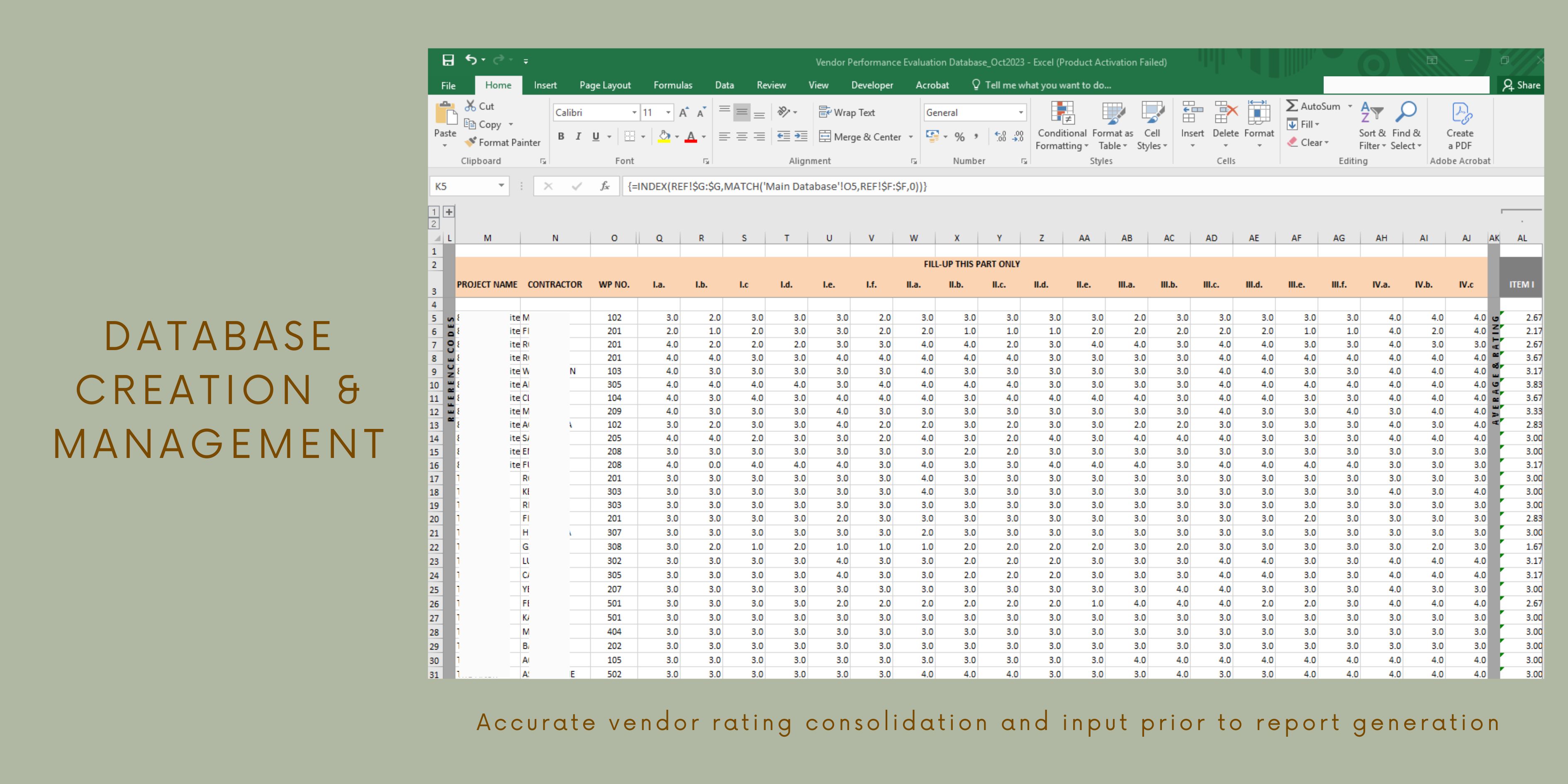Click the Accounting Number Format icon
The height and width of the screenshot is (784, 1568).
click(932, 137)
